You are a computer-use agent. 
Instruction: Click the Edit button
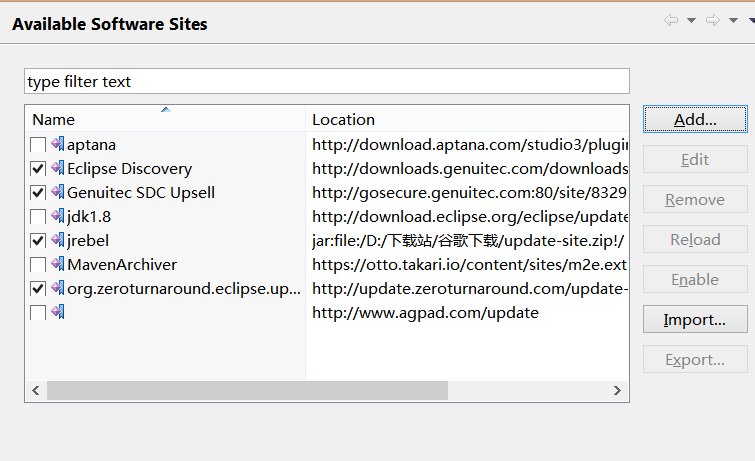tap(695, 159)
